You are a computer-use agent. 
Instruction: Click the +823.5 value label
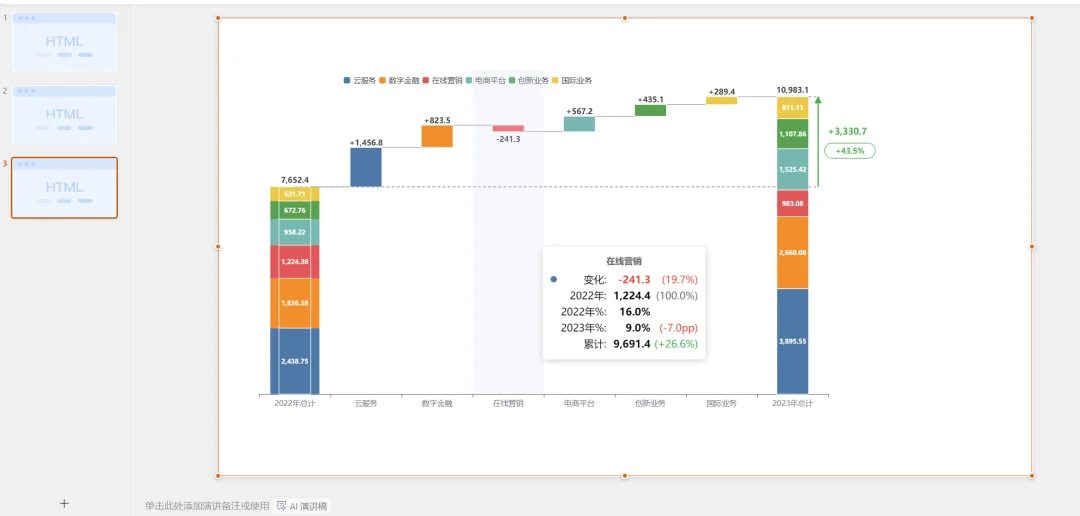click(x=437, y=121)
